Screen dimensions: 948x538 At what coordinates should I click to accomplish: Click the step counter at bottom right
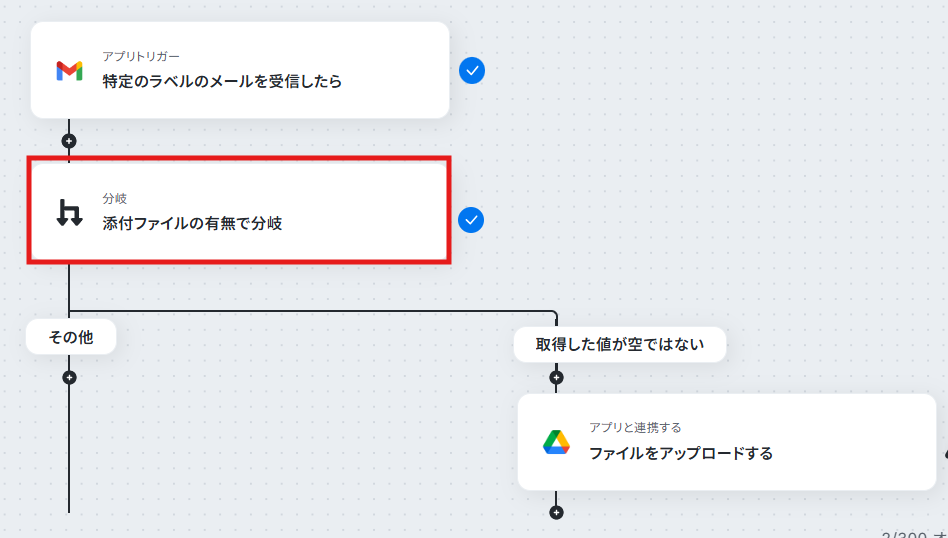pos(914,534)
